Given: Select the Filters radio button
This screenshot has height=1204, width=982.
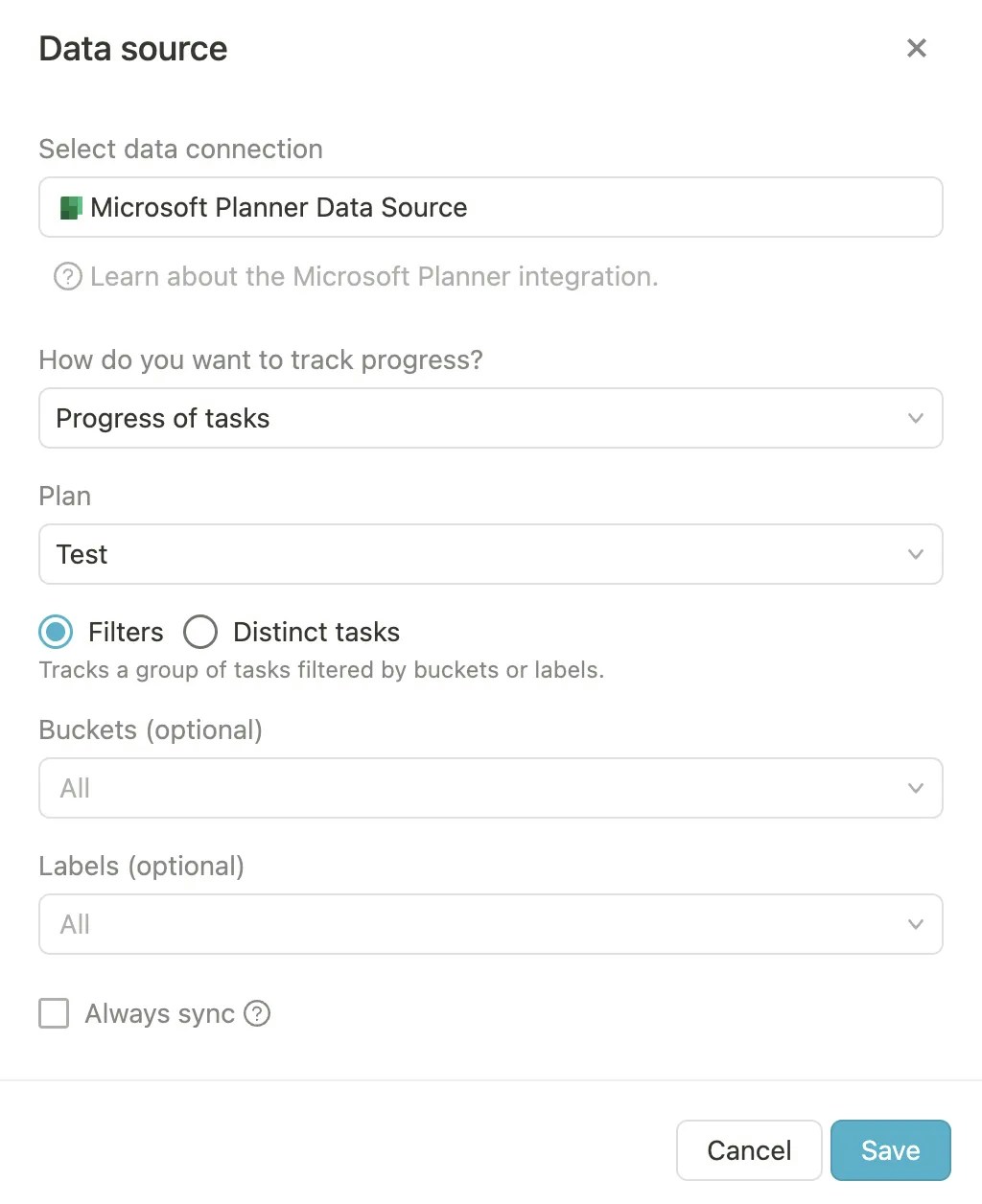Looking at the screenshot, I should pos(56,632).
